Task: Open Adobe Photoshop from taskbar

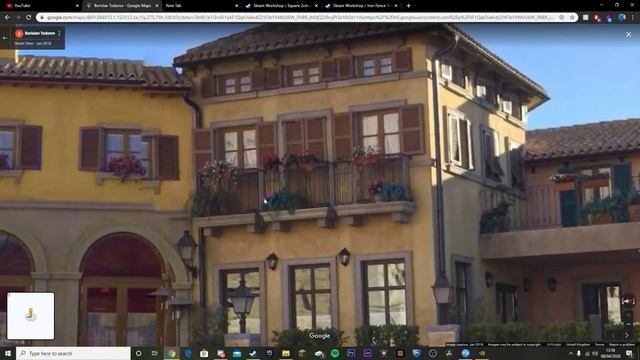Action: (351, 353)
